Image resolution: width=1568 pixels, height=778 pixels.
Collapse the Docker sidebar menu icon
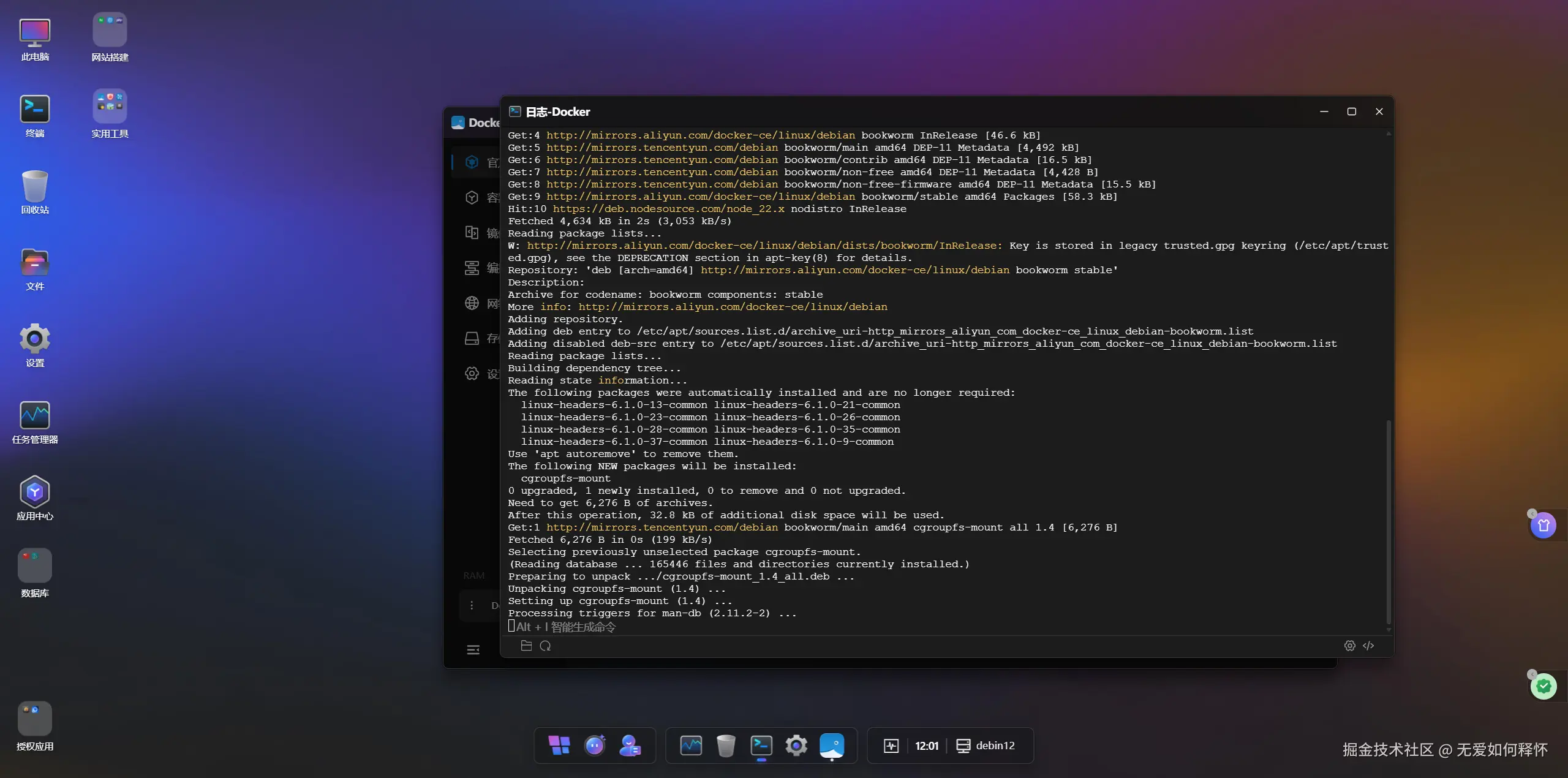tap(473, 650)
